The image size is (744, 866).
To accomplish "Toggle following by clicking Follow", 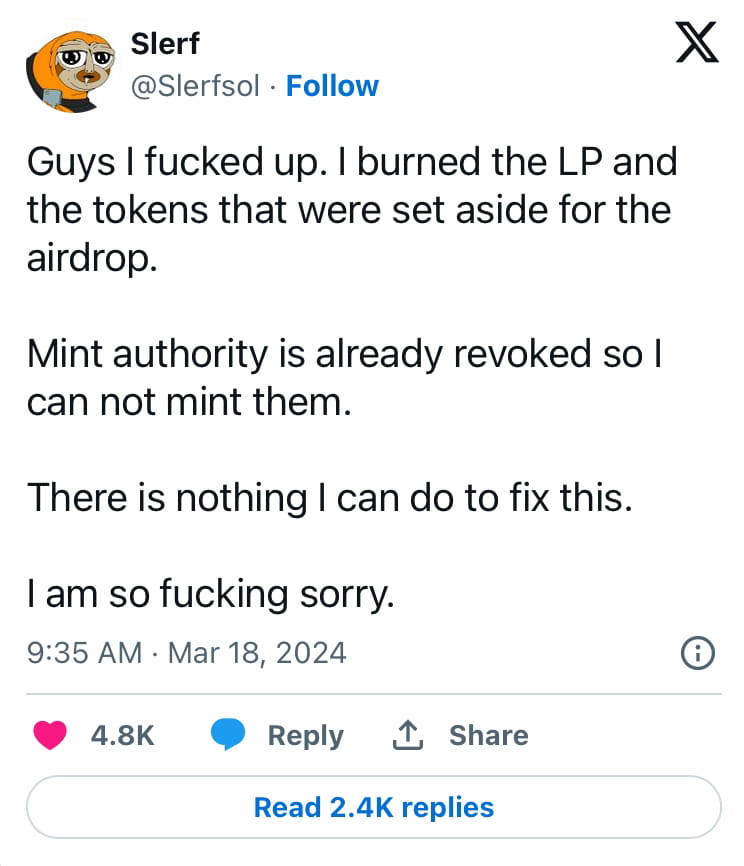I will 333,86.
